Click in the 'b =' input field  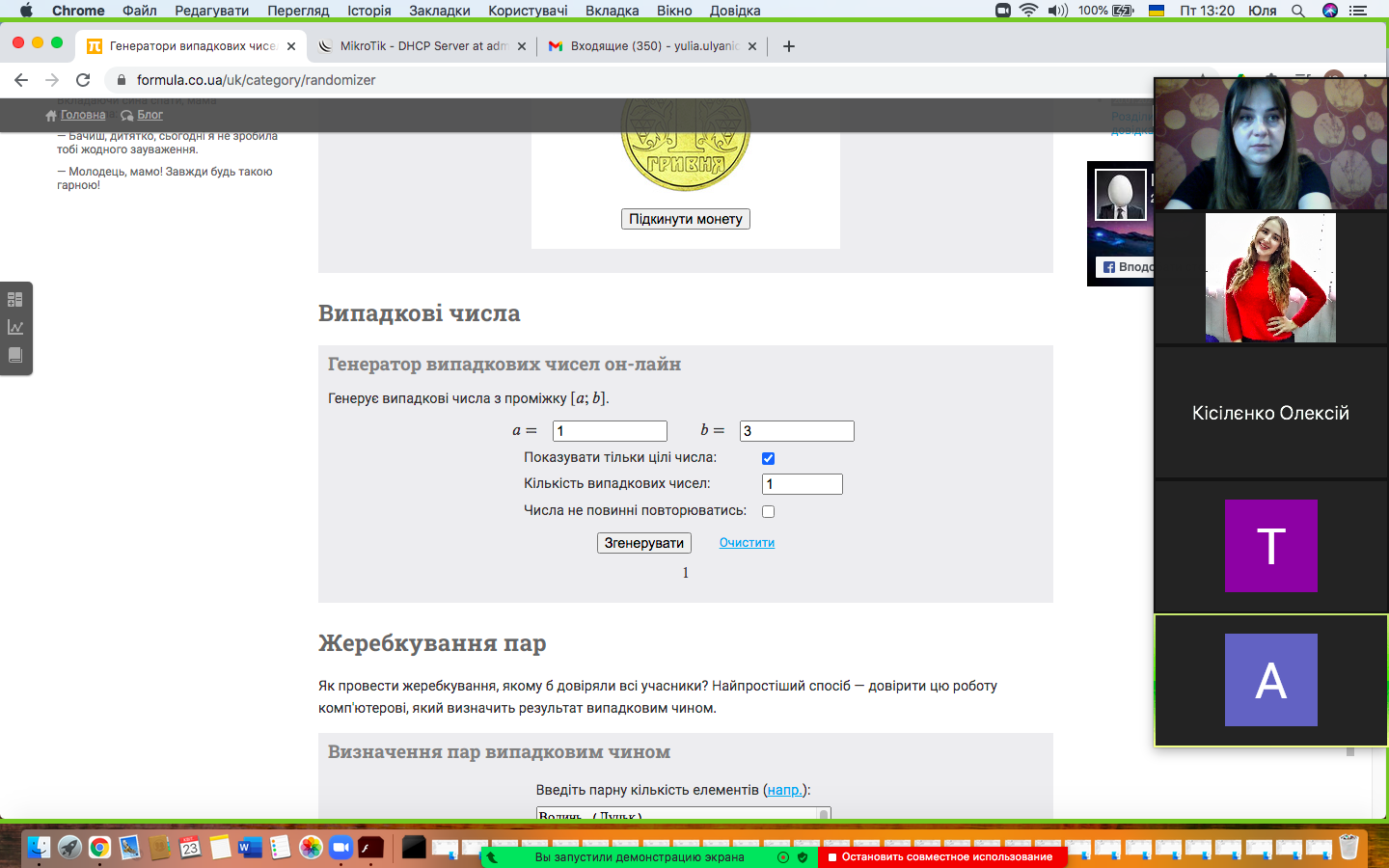pyautogui.click(x=797, y=431)
